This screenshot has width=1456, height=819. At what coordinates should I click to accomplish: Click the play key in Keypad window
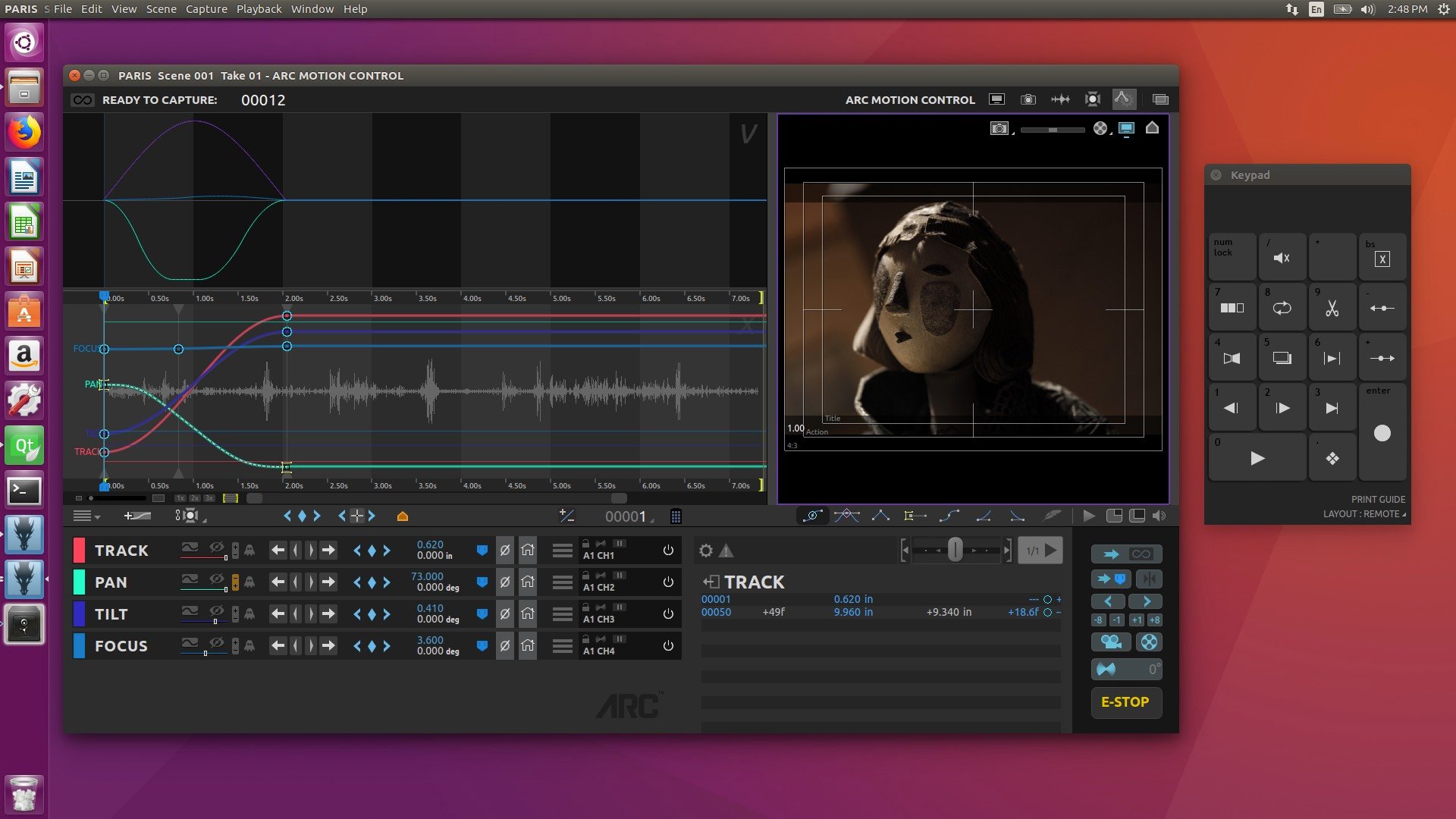[x=1257, y=458]
